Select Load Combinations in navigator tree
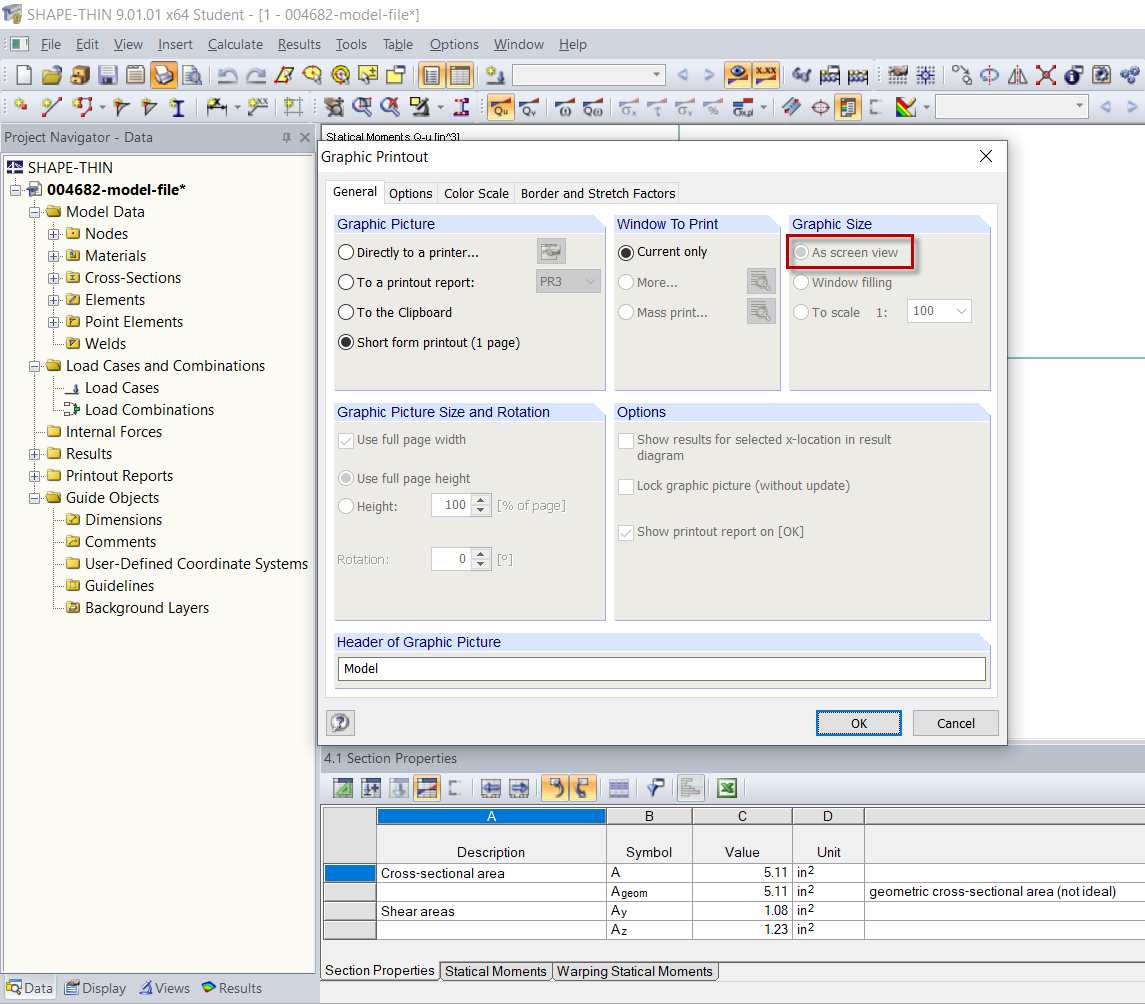 click(x=149, y=410)
